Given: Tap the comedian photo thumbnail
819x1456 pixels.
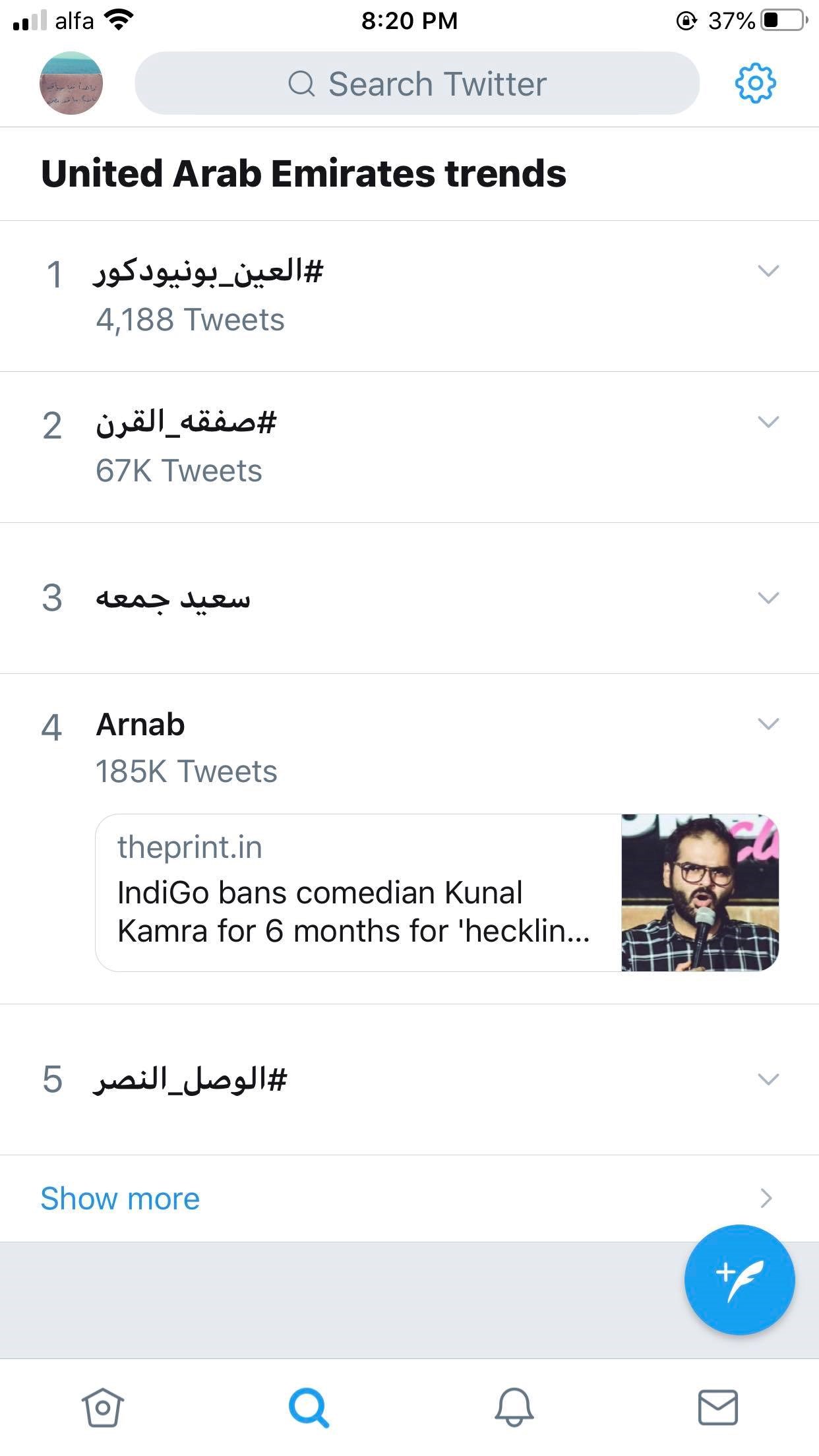Looking at the screenshot, I should point(700,893).
